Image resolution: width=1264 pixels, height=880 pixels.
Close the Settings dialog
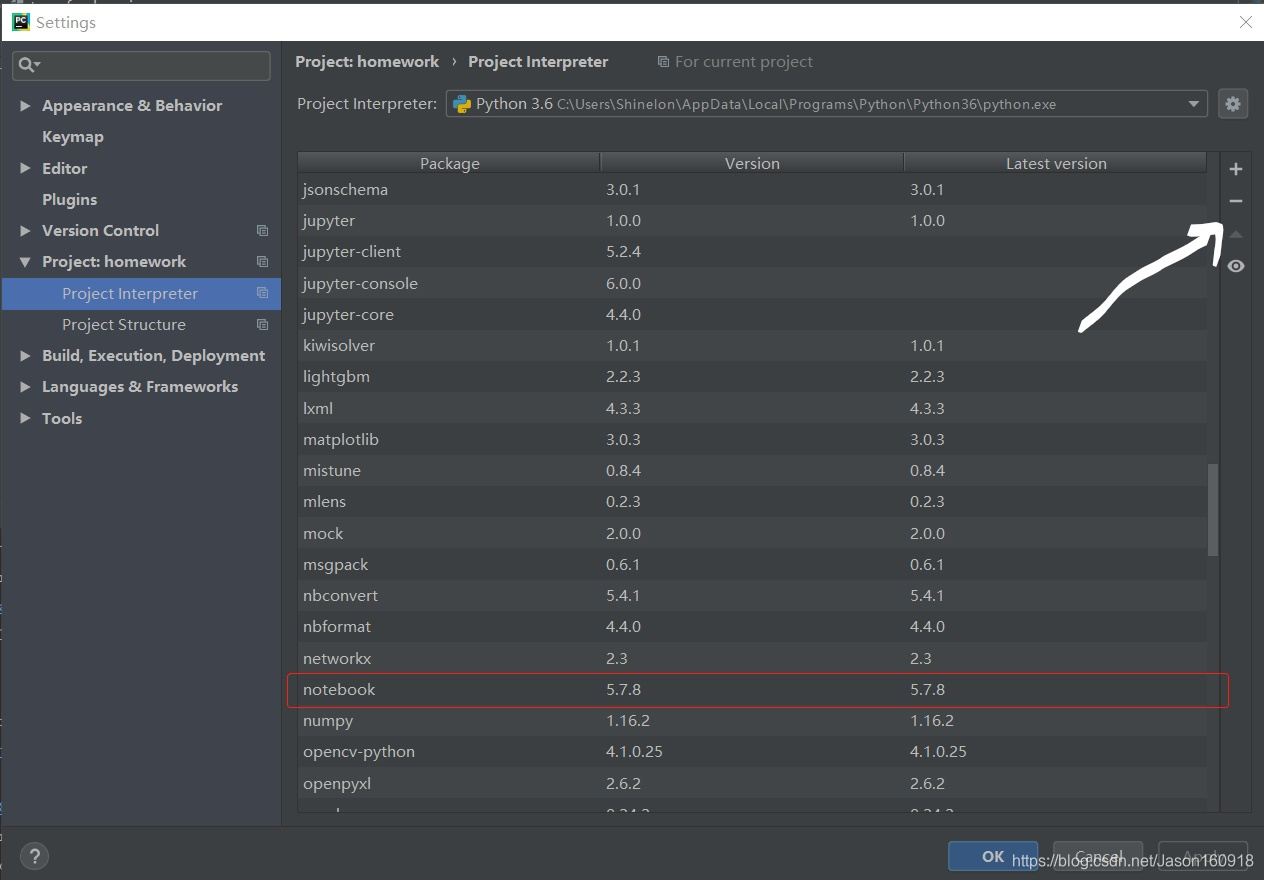click(1245, 22)
